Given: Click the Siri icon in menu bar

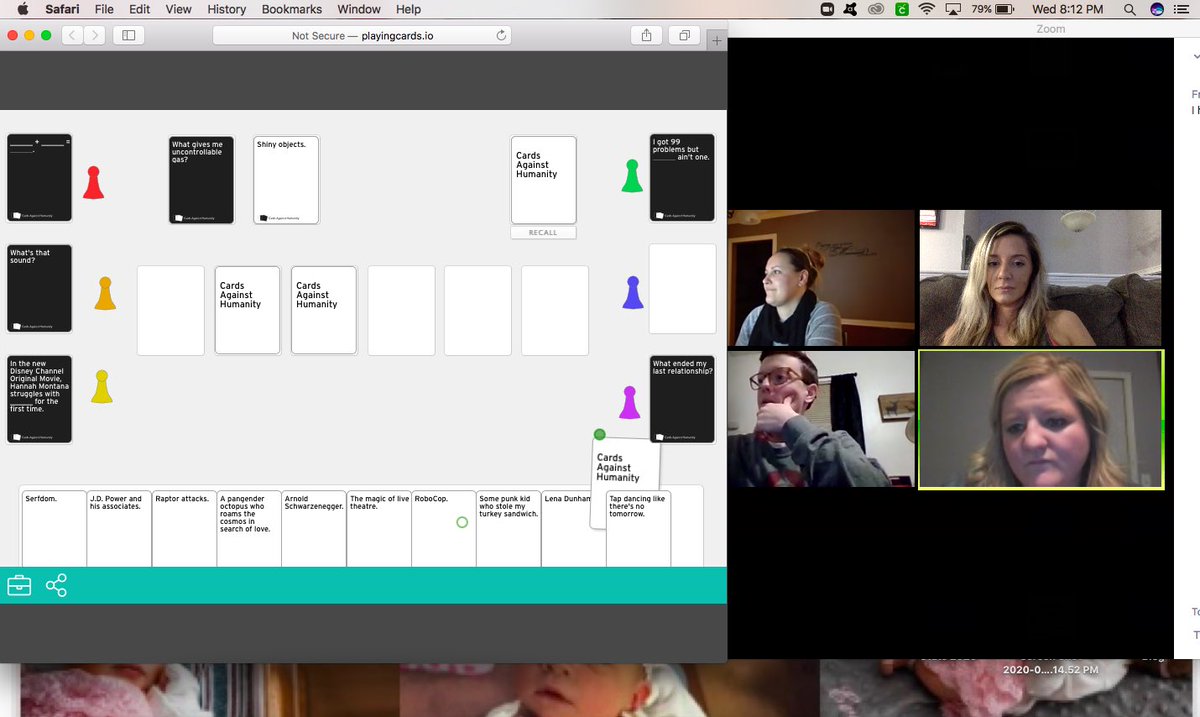Looking at the screenshot, I should pyautogui.click(x=1157, y=9).
